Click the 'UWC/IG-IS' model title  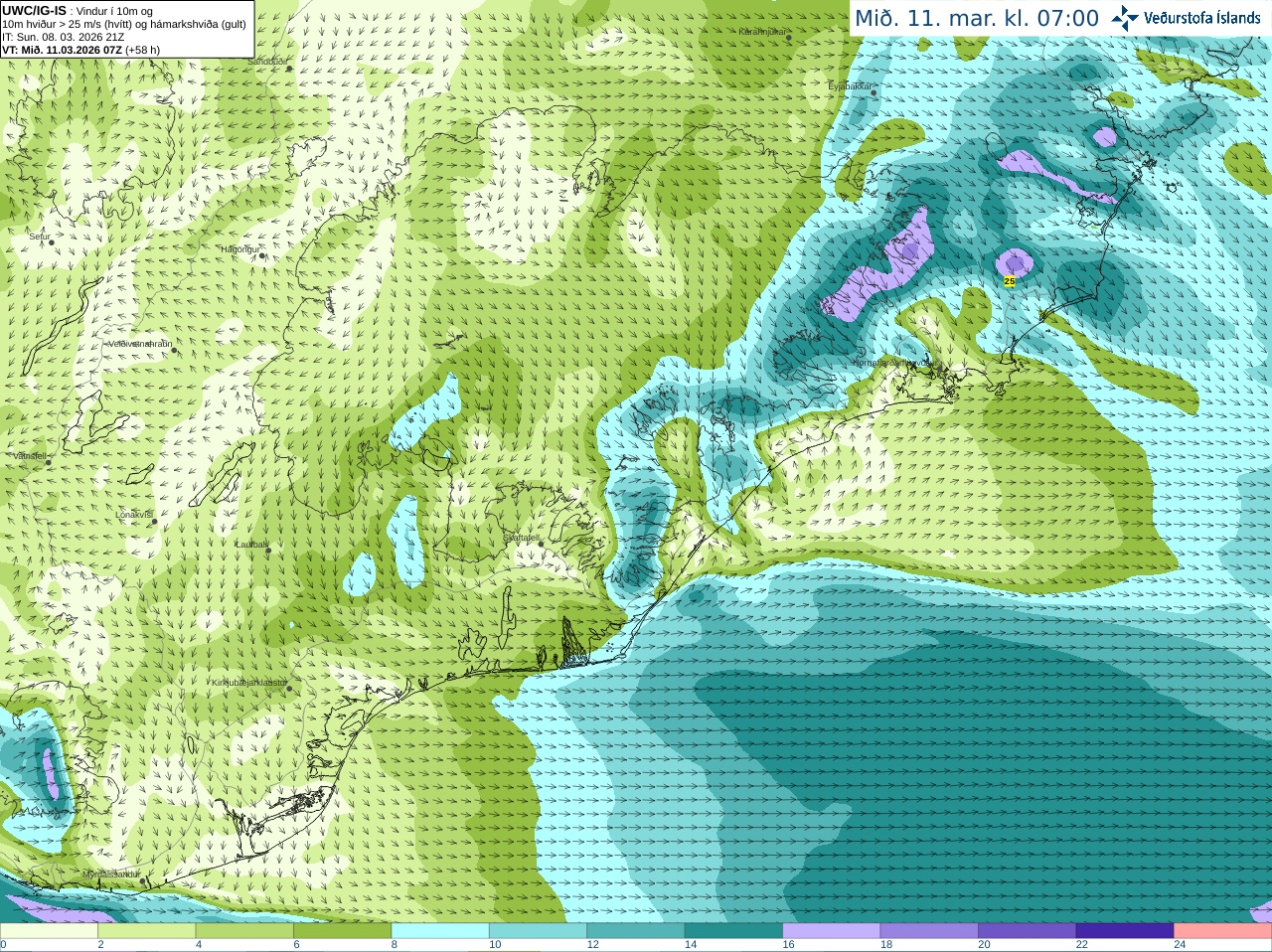click(34, 10)
